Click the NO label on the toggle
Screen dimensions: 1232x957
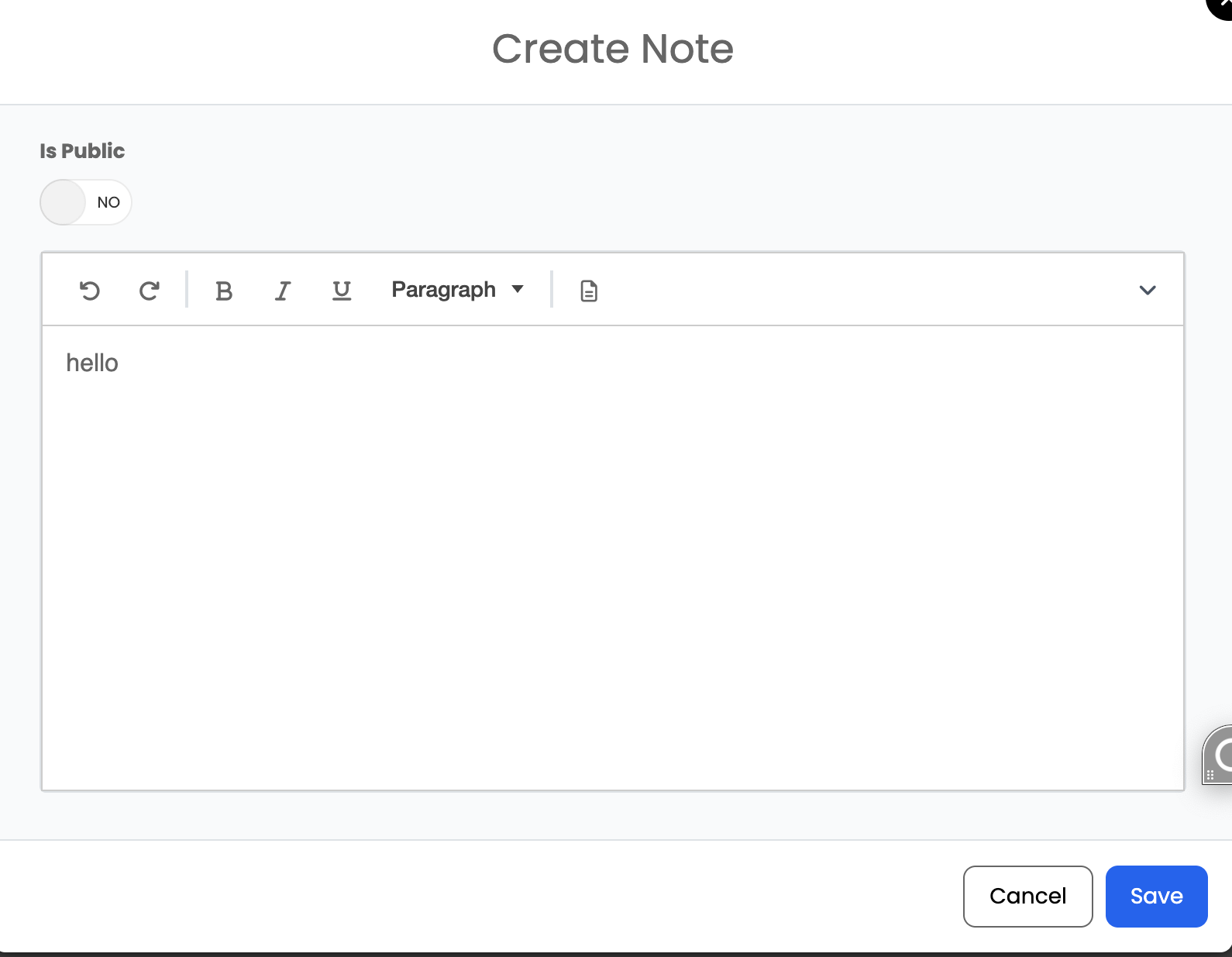[108, 202]
